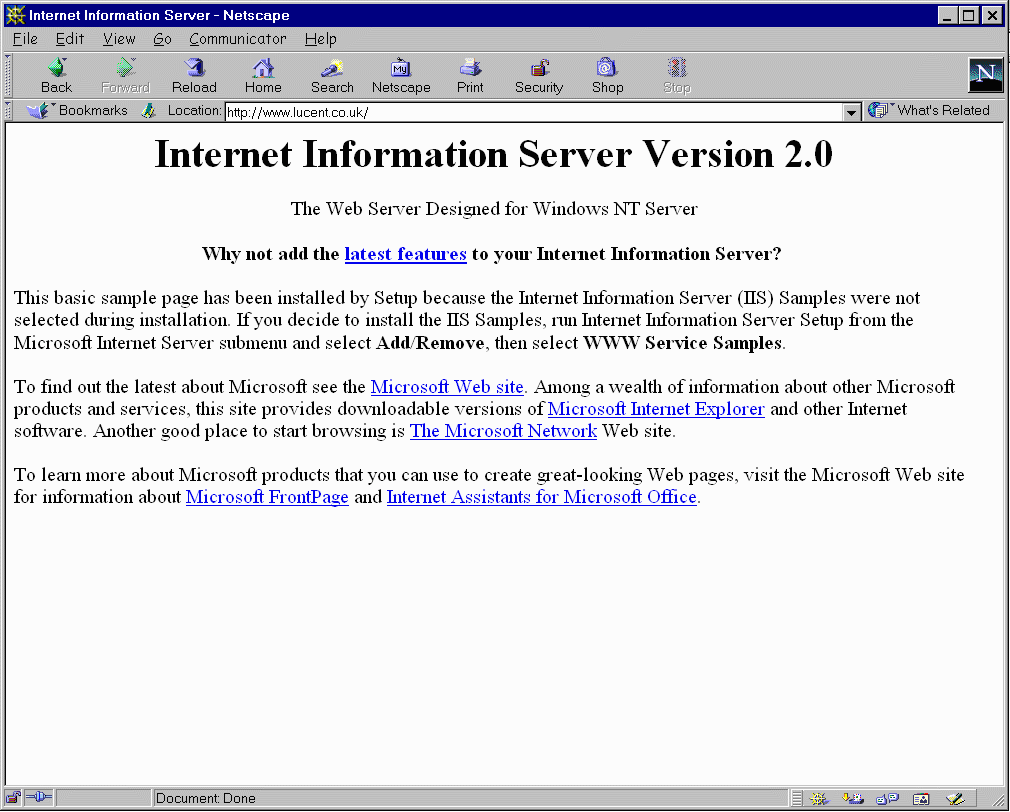The width and height of the screenshot is (1010, 812).
Task: Click the security lock icon in status bar
Action: 14,798
